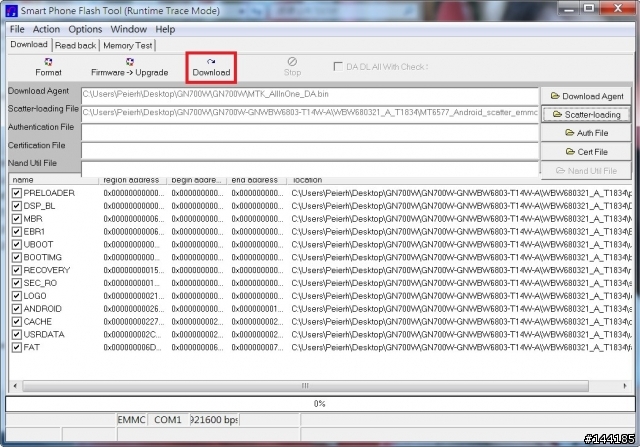Pick a Cert File with its button

[x=586, y=152]
